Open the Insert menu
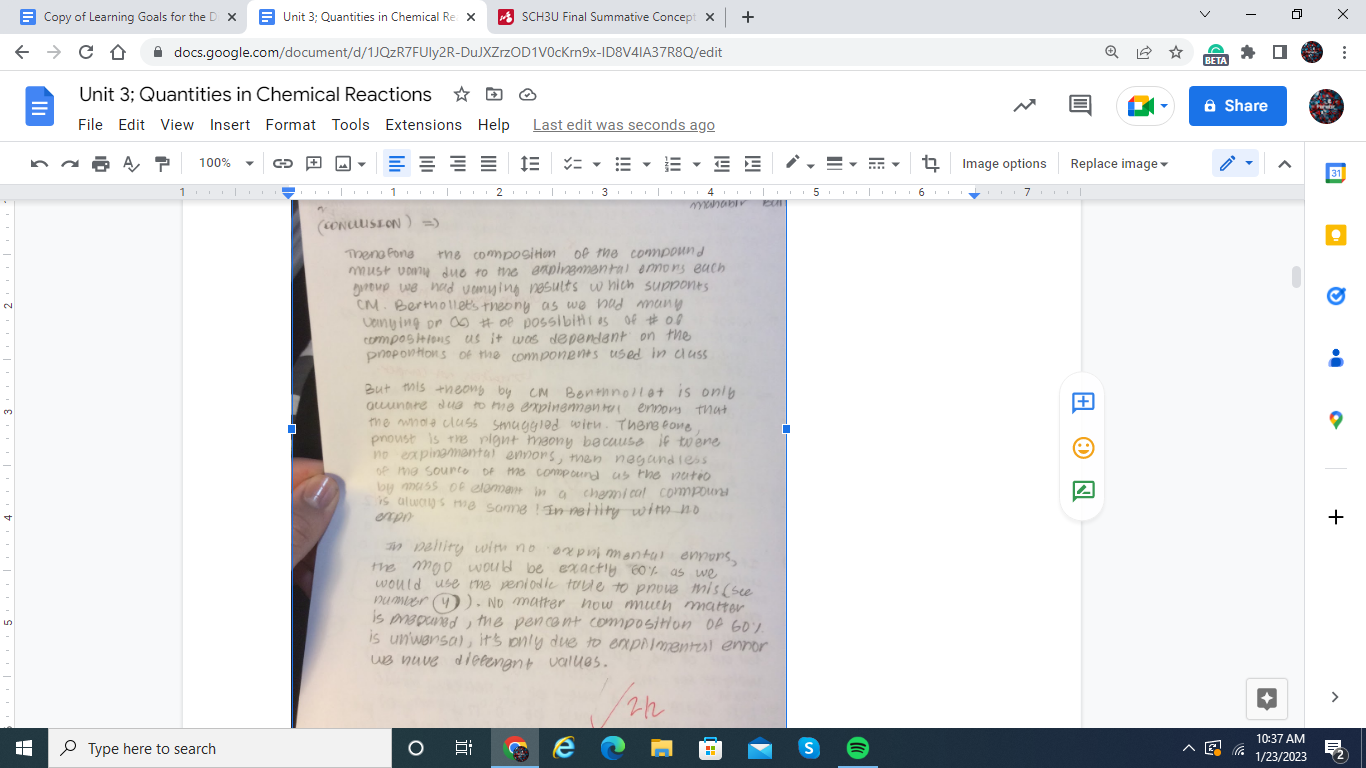The image size is (1366, 768). [x=230, y=125]
